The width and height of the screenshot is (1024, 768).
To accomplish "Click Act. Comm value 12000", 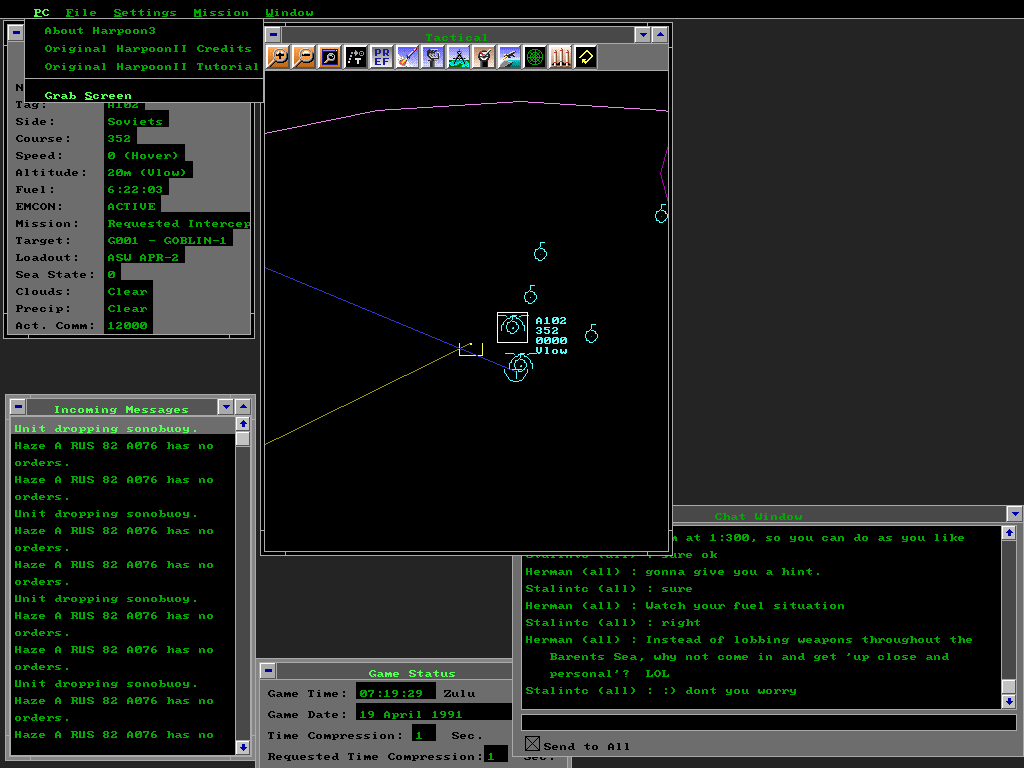I will 128,325.
